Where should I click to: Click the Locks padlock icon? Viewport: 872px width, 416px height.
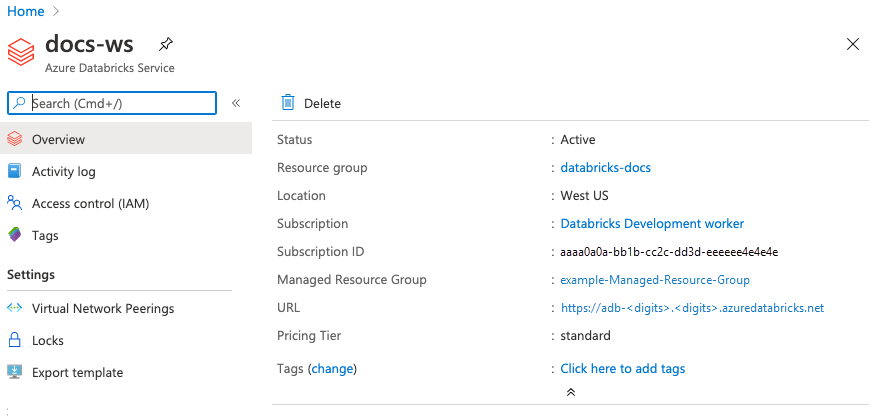coord(14,339)
